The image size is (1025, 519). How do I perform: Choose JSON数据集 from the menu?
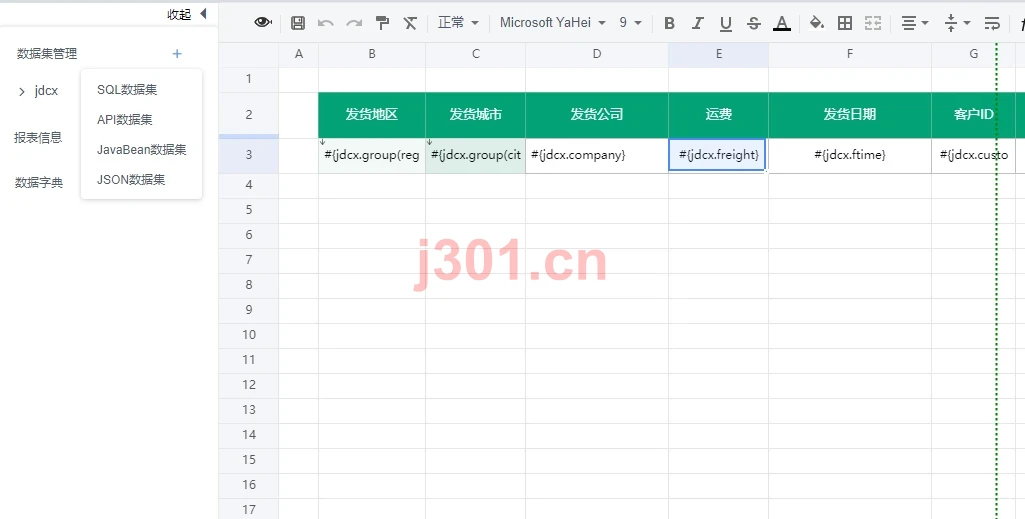pyautogui.click(x=131, y=180)
